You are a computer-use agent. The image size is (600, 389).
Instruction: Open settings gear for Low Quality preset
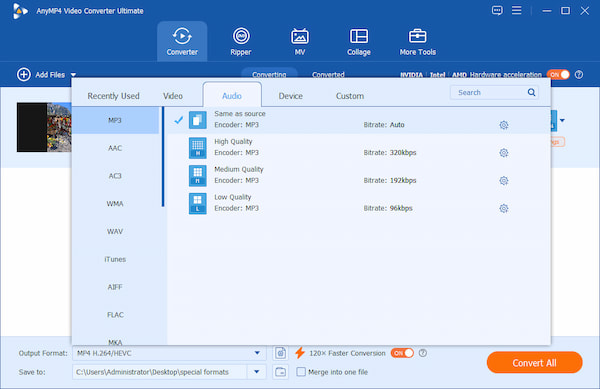click(x=504, y=208)
